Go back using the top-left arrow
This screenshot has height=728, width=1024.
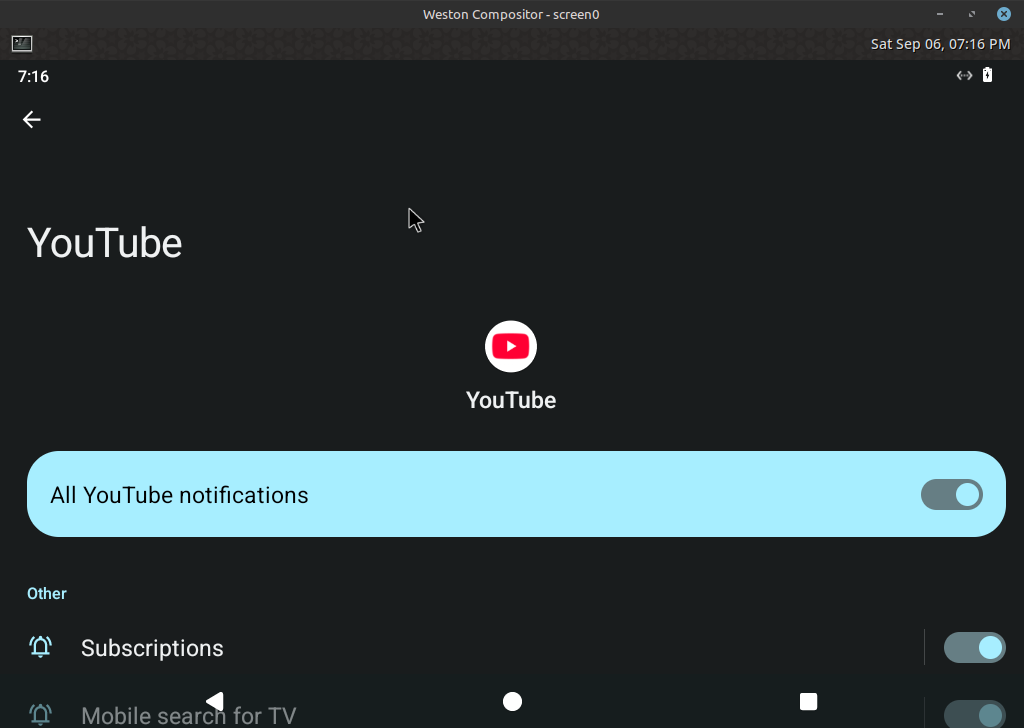(32, 120)
